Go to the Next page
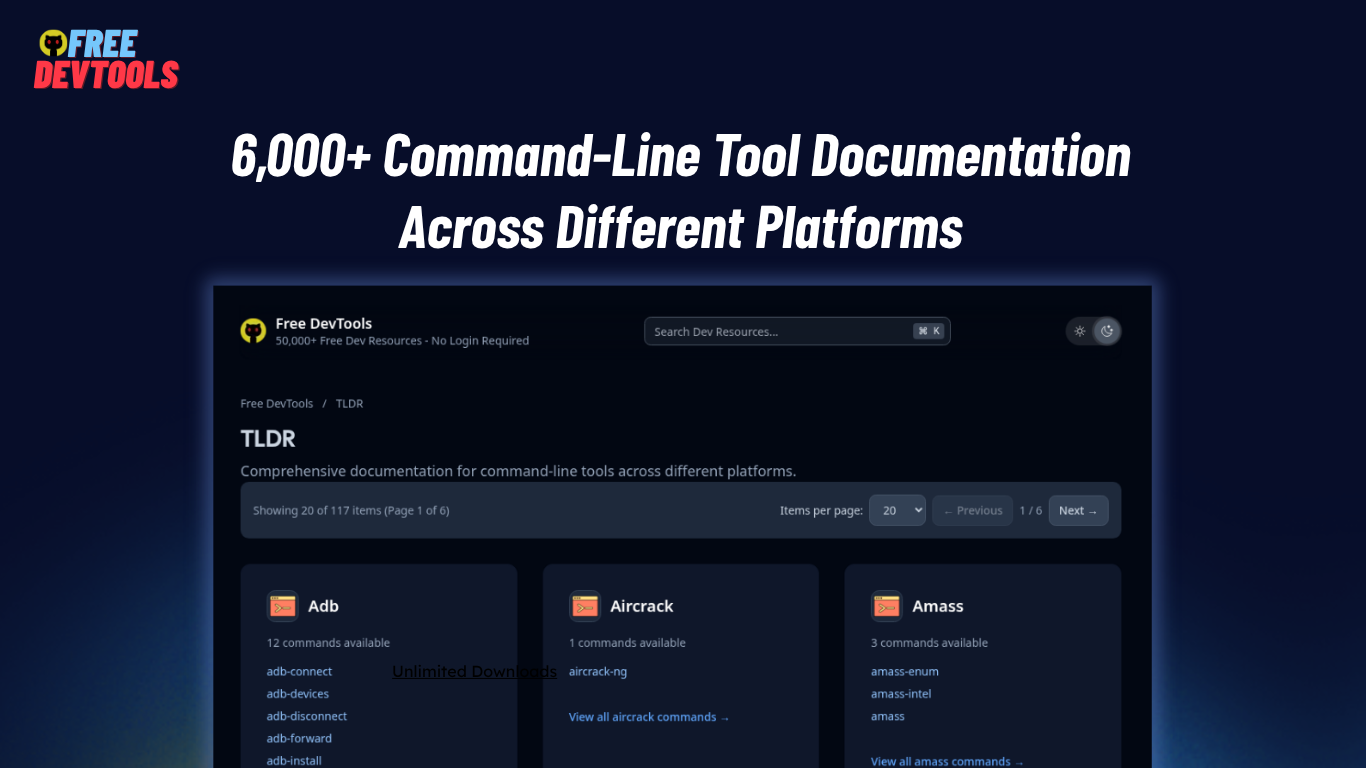Screen dimensions: 1366x768 click(x=1078, y=510)
